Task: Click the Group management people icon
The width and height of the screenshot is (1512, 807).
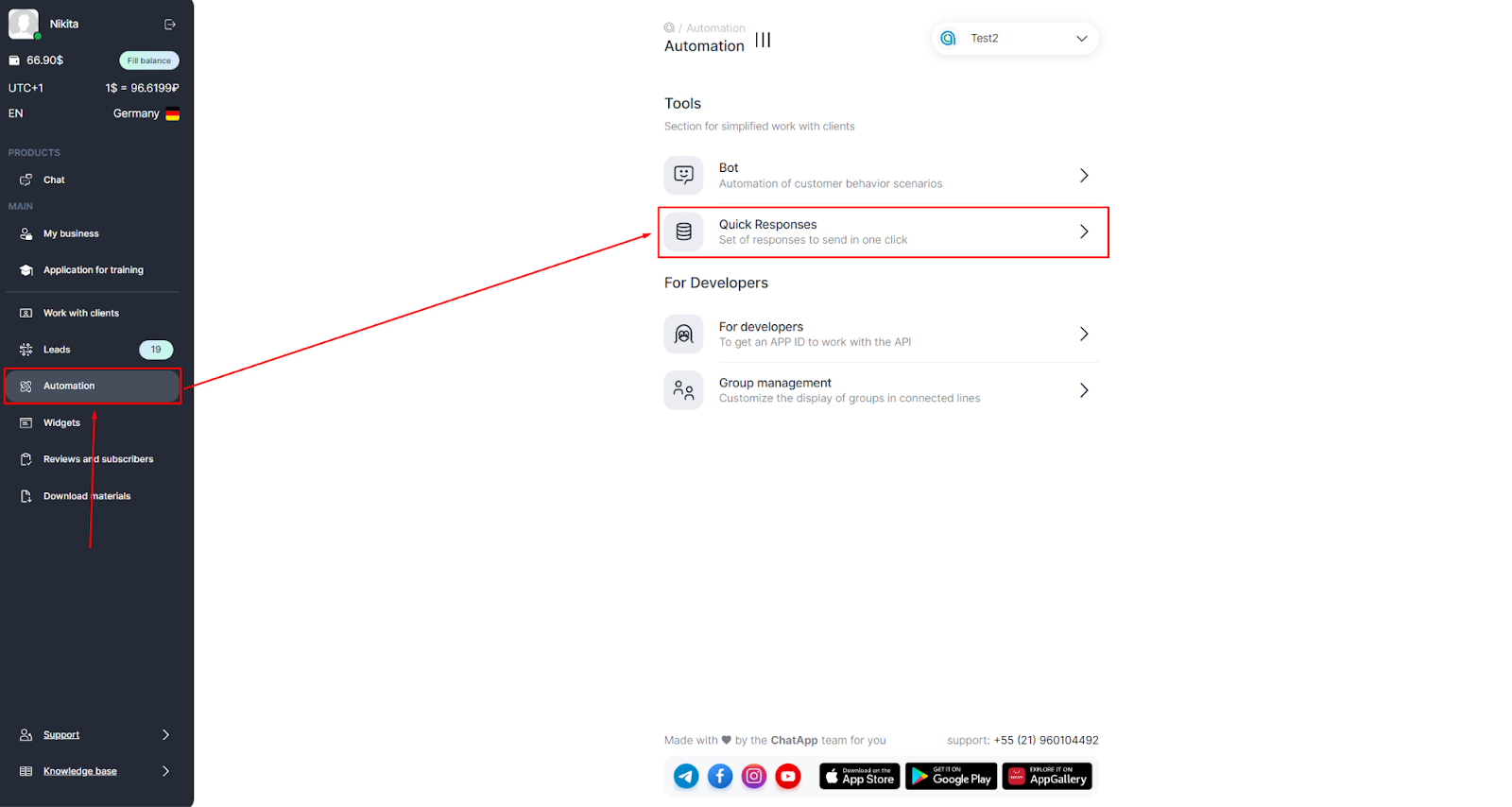Action: pos(683,390)
